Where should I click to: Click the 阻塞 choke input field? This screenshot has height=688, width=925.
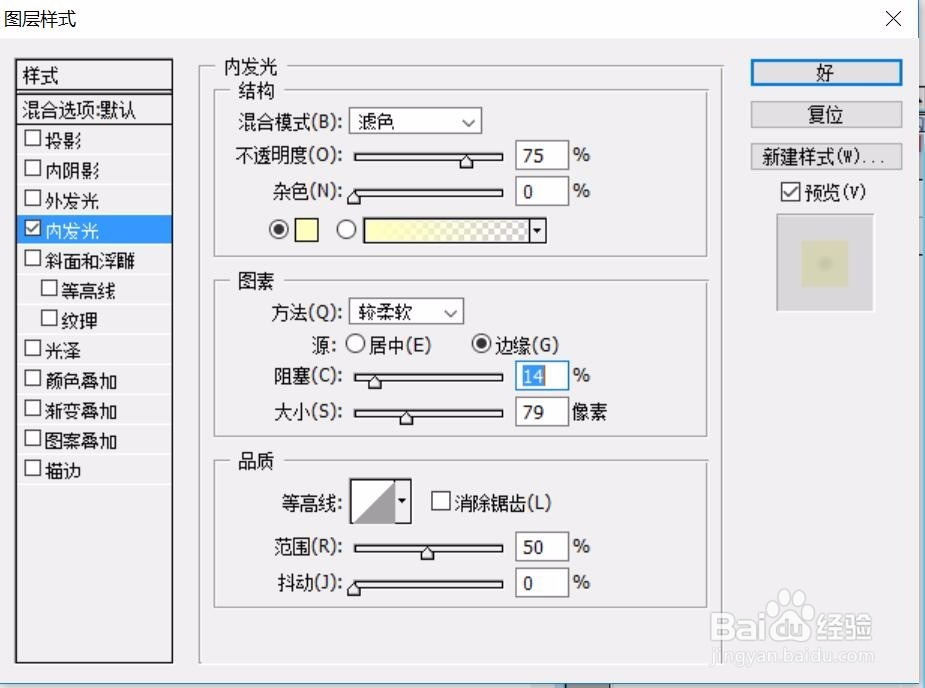coord(540,376)
